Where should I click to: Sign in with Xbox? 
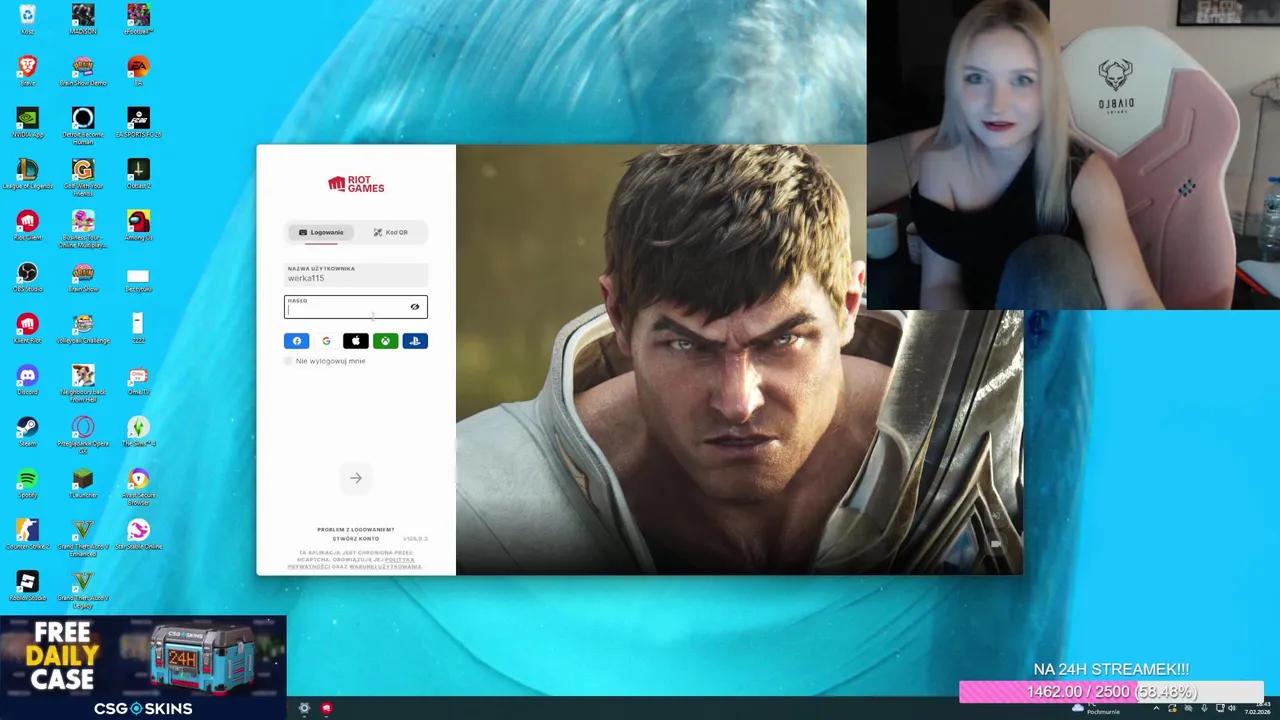(385, 341)
